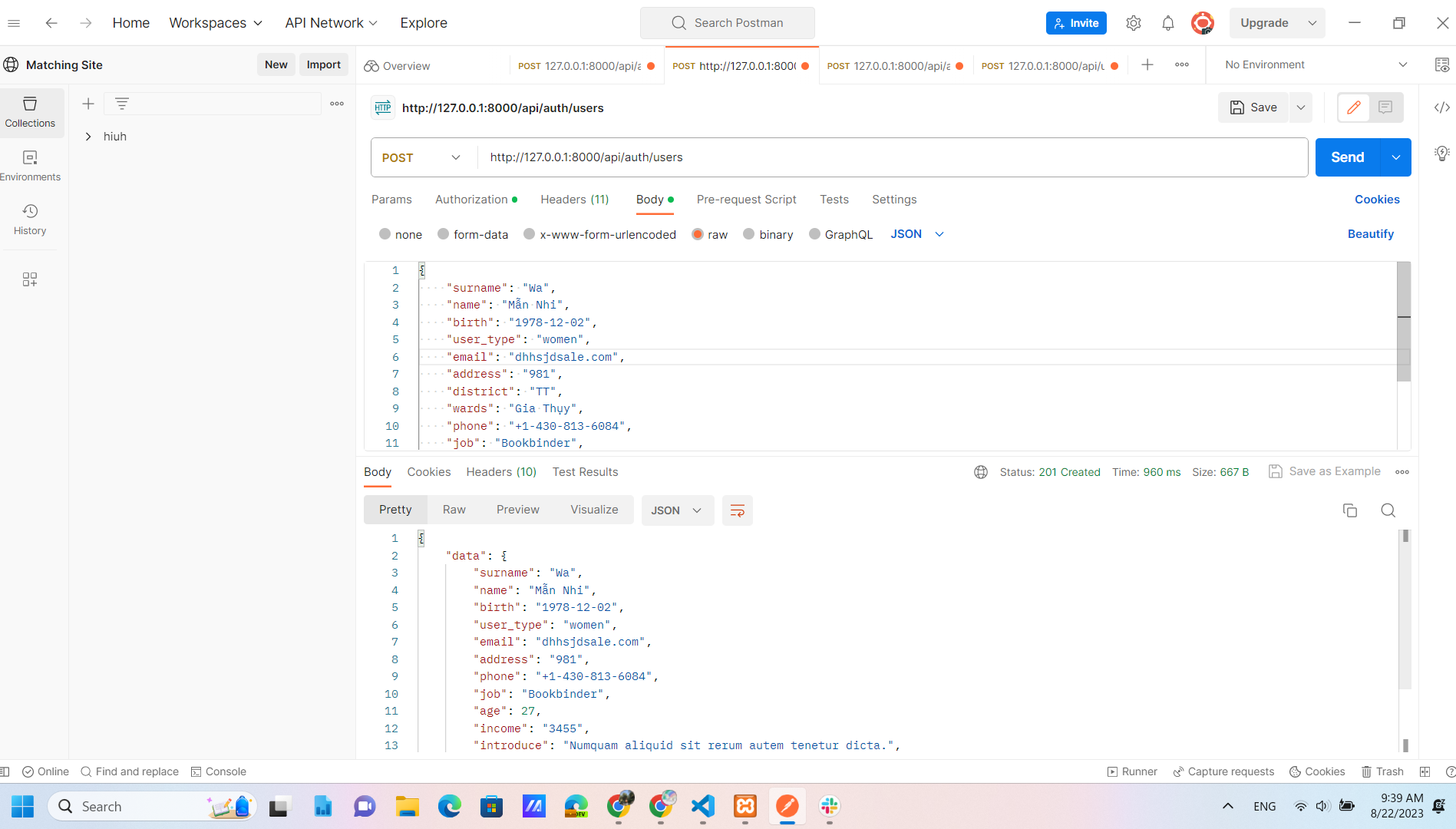Toggle word wrap in response
Viewport: 1456px width, 829px height.
pyautogui.click(x=738, y=510)
